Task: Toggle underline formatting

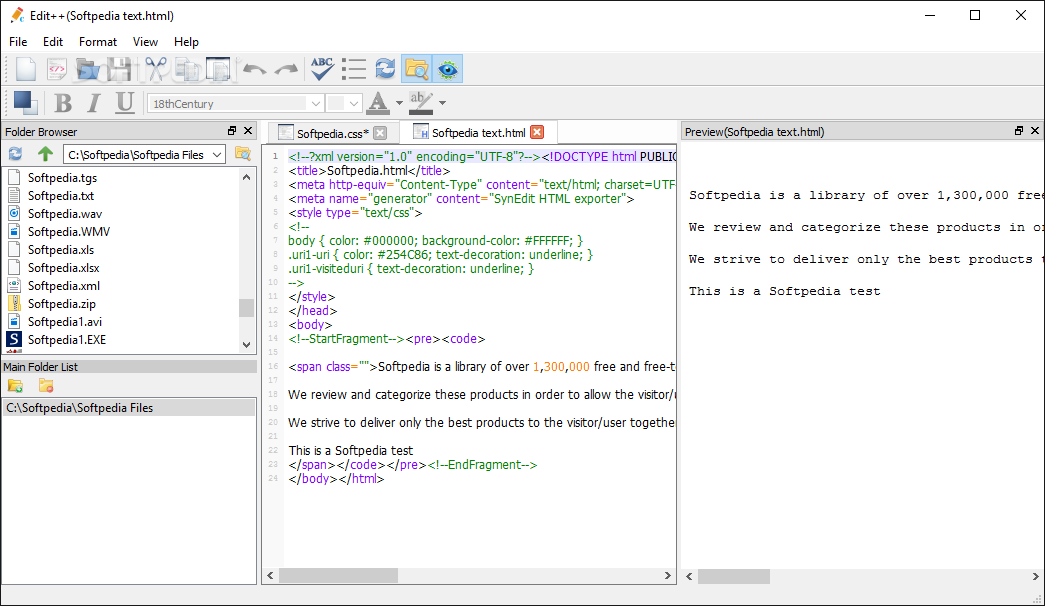Action: pos(125,103)
